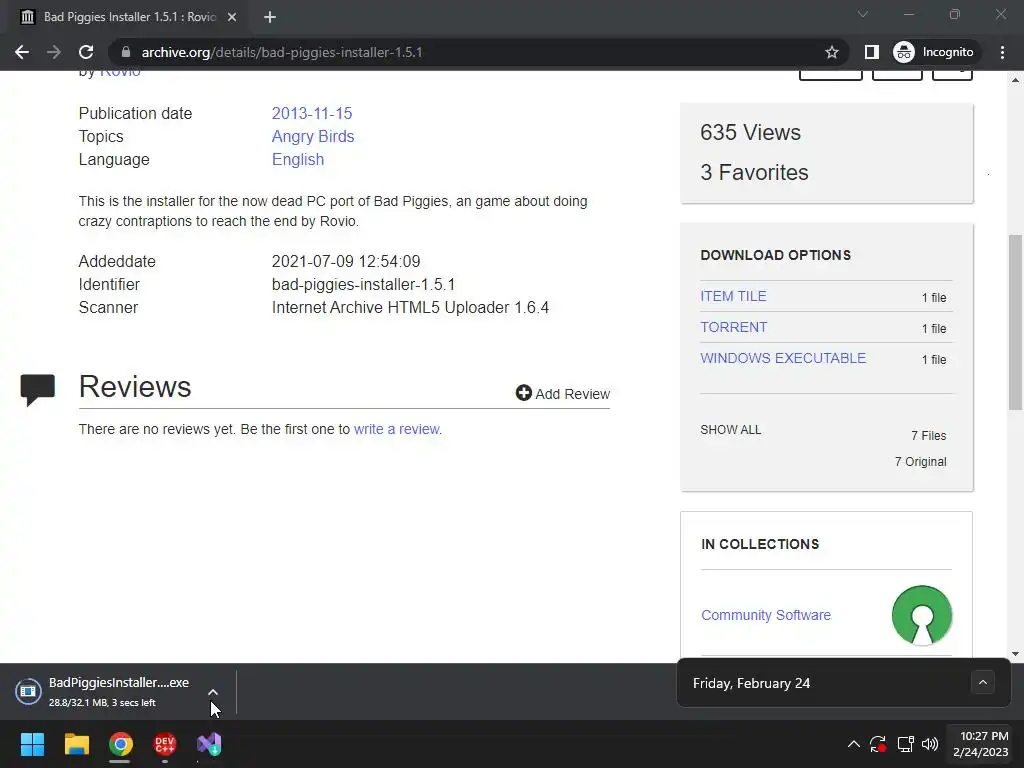This screenshot has width=1024, height=768.
Task: Click the Addeddate value 2021-07-09 12:54:09
Action: [x=346, y=261]
